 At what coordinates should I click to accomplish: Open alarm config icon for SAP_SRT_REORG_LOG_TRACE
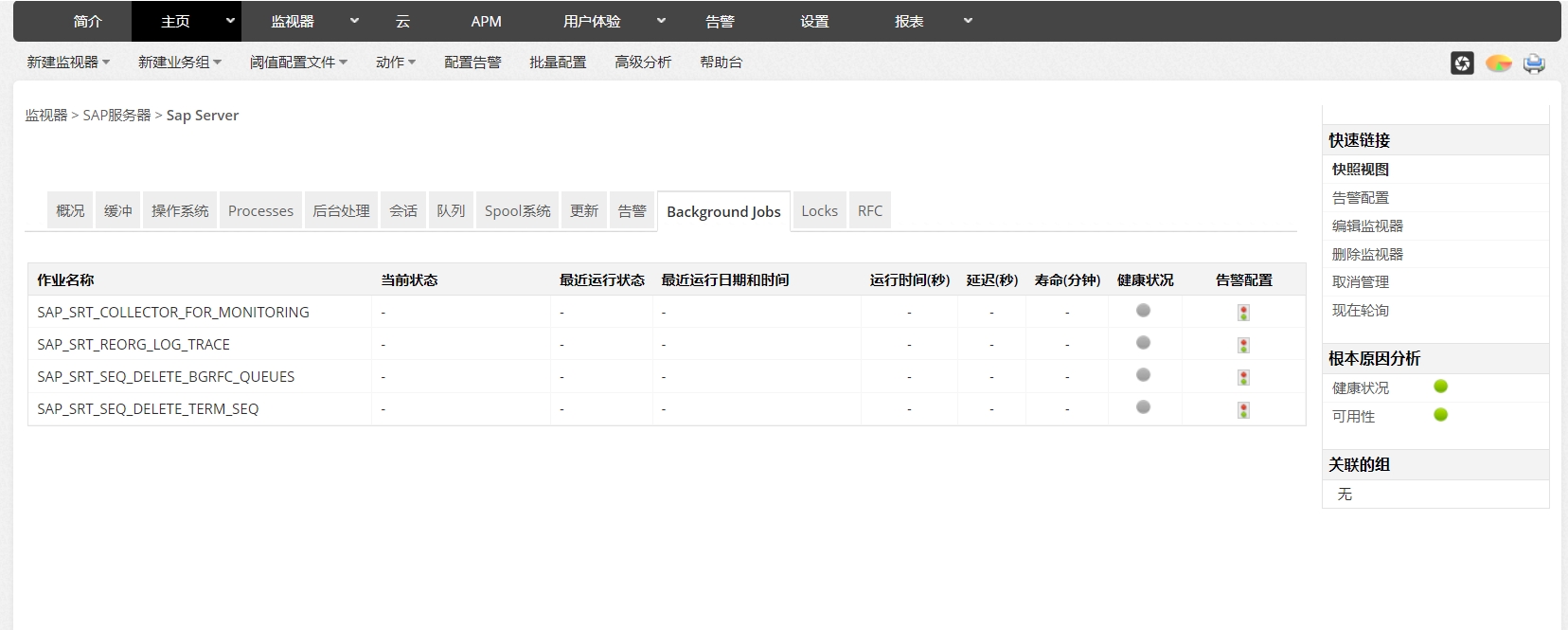pos(1243,345)
